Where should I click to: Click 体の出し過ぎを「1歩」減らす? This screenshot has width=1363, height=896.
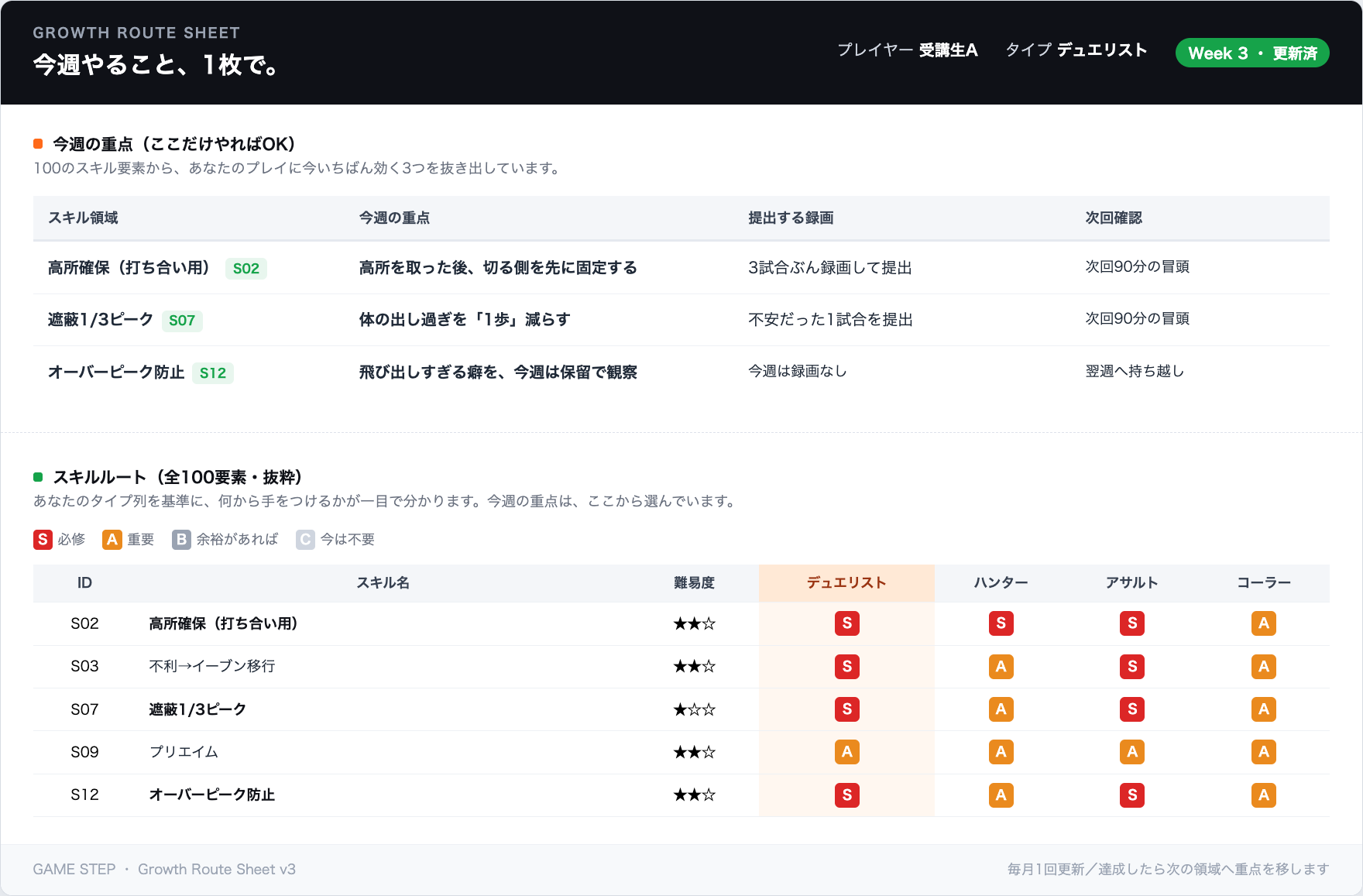[x=465, y=320]
